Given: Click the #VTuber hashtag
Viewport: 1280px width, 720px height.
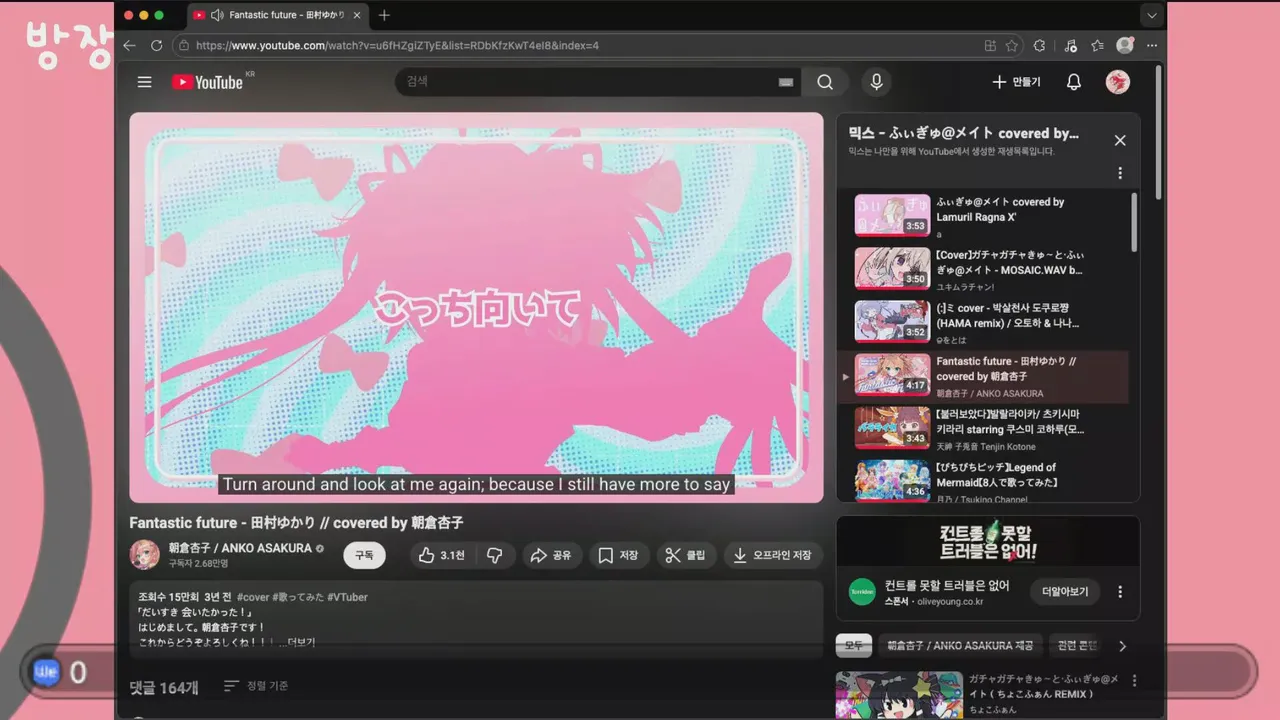Looking at the screenshot, I should 347,597.
